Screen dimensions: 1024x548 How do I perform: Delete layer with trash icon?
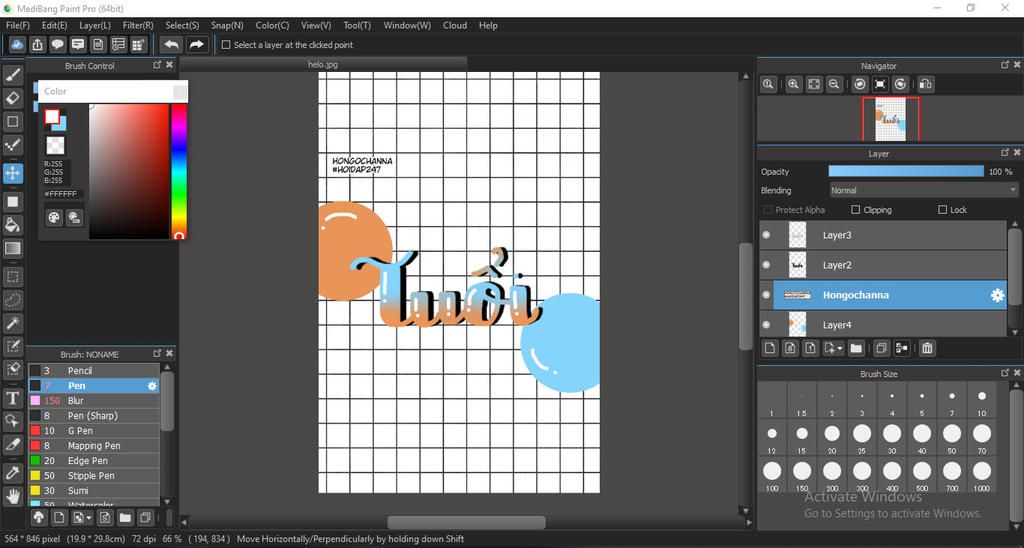(927, 348)
